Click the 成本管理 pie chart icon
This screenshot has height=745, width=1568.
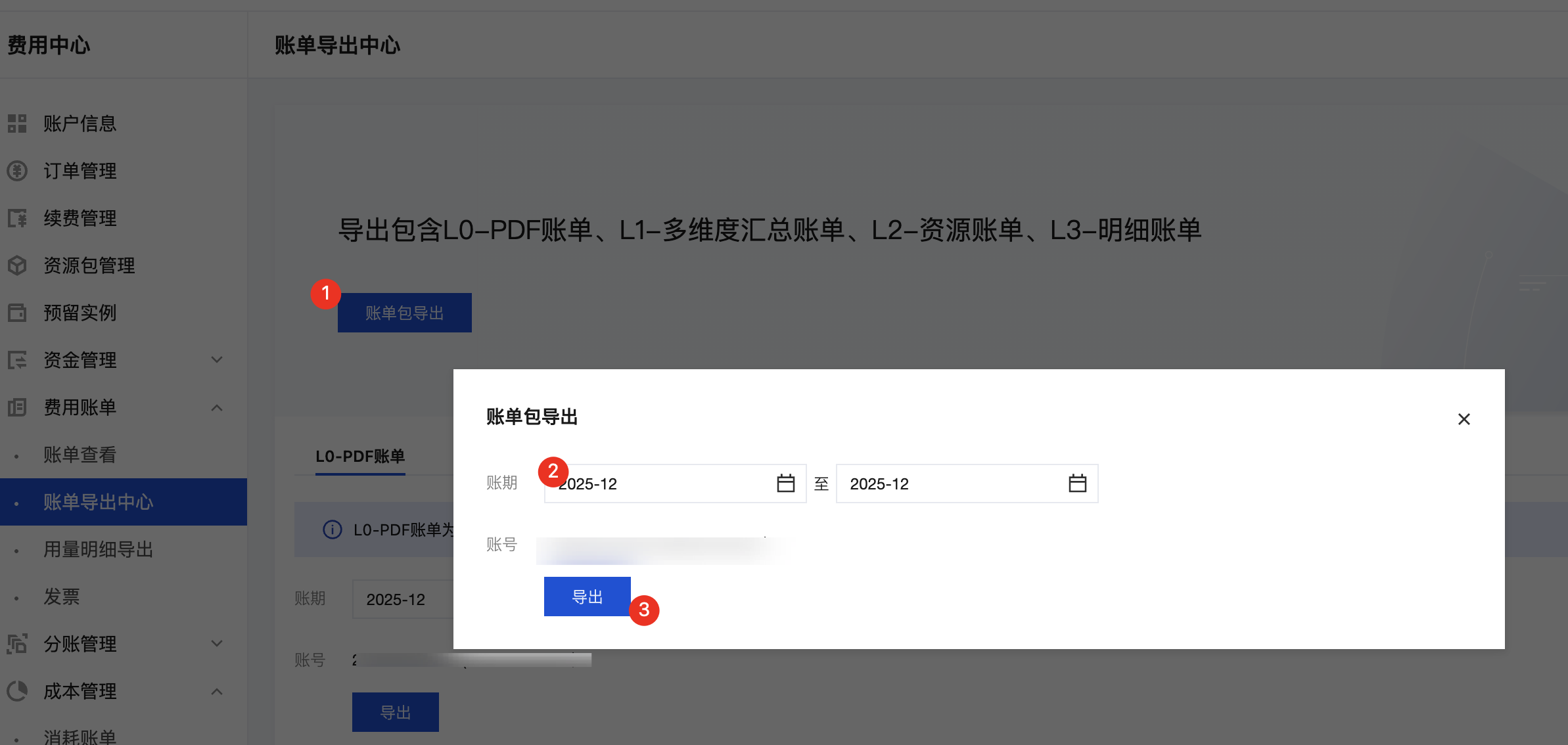coord(17,691)
